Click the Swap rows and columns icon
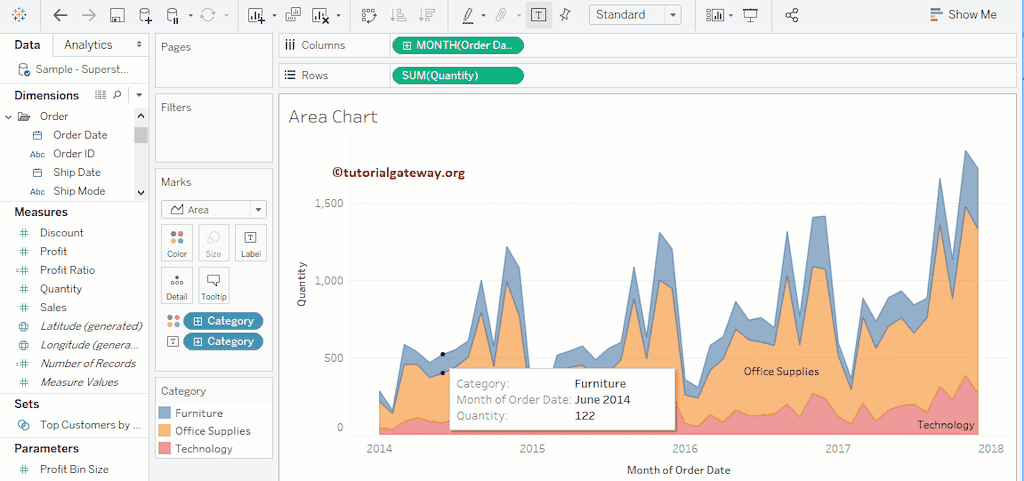Image resolution: width=1024 pixels, height=481 pixels. point(369,15)
